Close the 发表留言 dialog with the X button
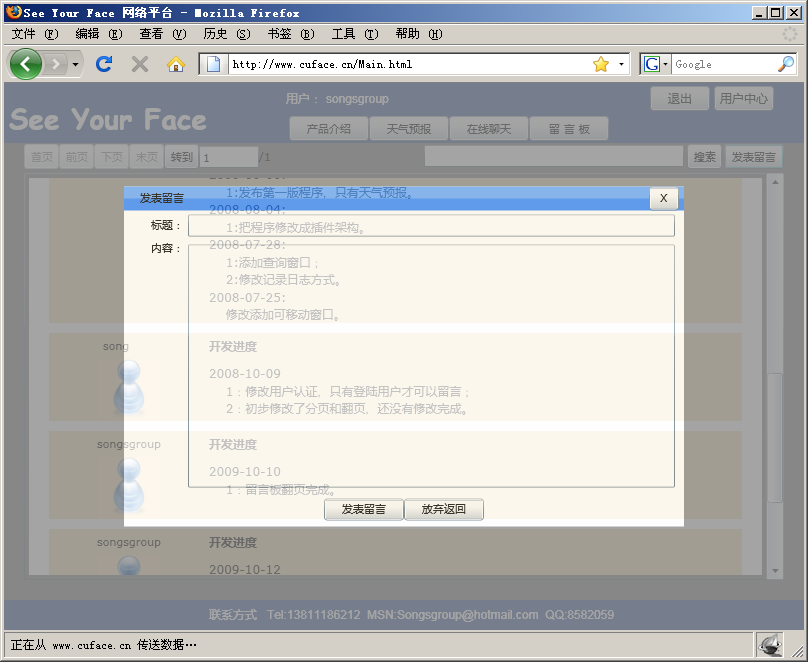808x662 pixels. pos(664,198)
